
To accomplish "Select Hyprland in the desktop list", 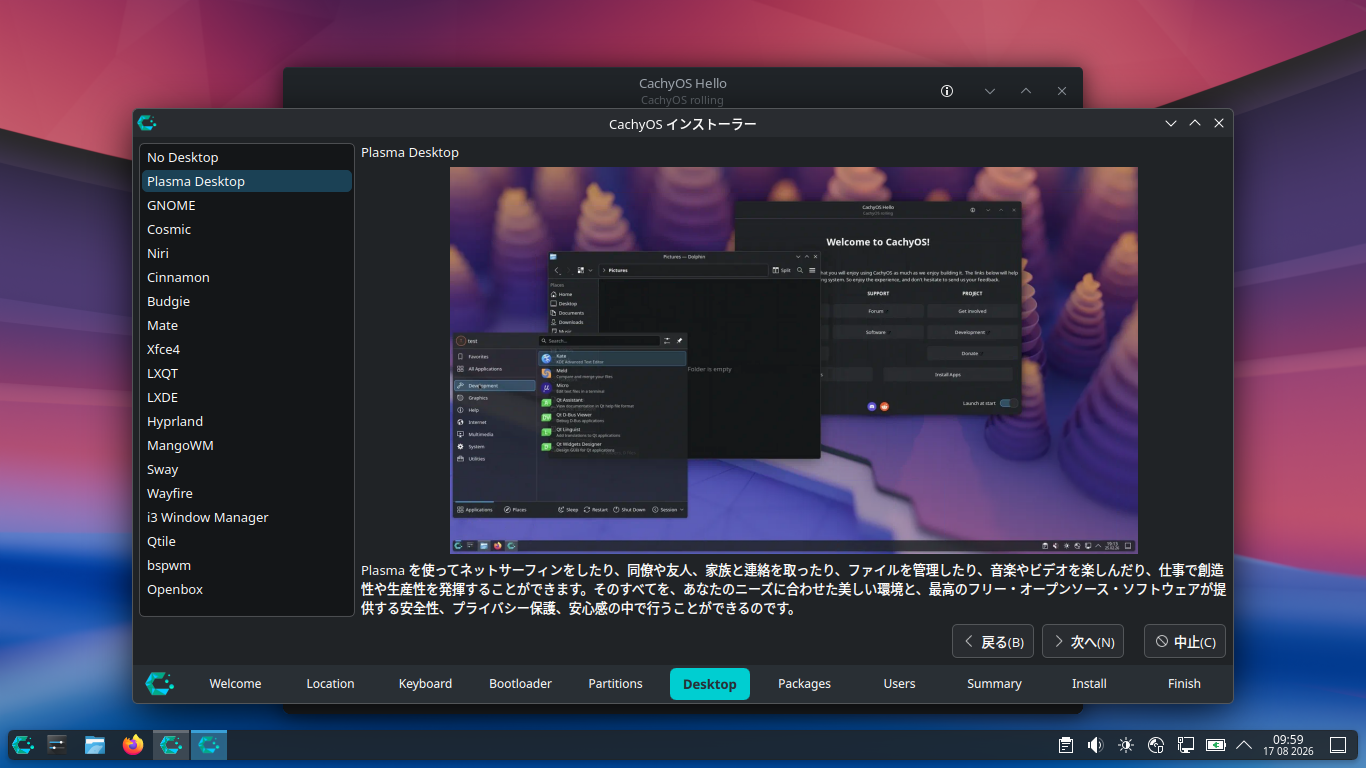I will [246, 421].
